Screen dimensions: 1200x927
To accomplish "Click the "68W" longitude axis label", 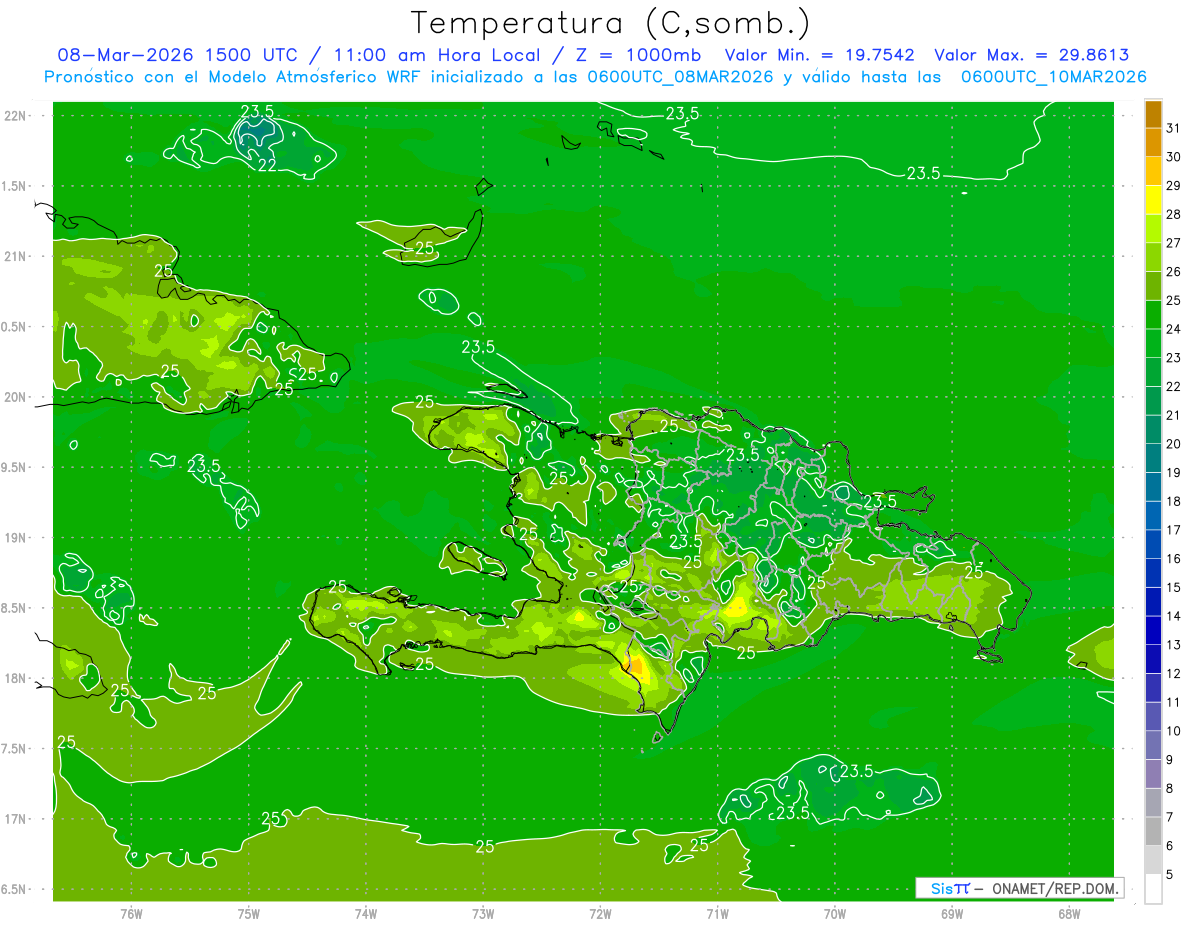I will [x=1069, y=914].
